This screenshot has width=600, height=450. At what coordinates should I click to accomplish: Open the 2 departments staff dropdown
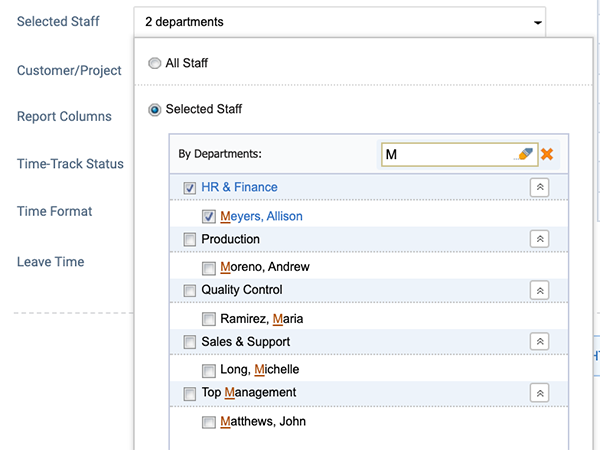point(339,22)
